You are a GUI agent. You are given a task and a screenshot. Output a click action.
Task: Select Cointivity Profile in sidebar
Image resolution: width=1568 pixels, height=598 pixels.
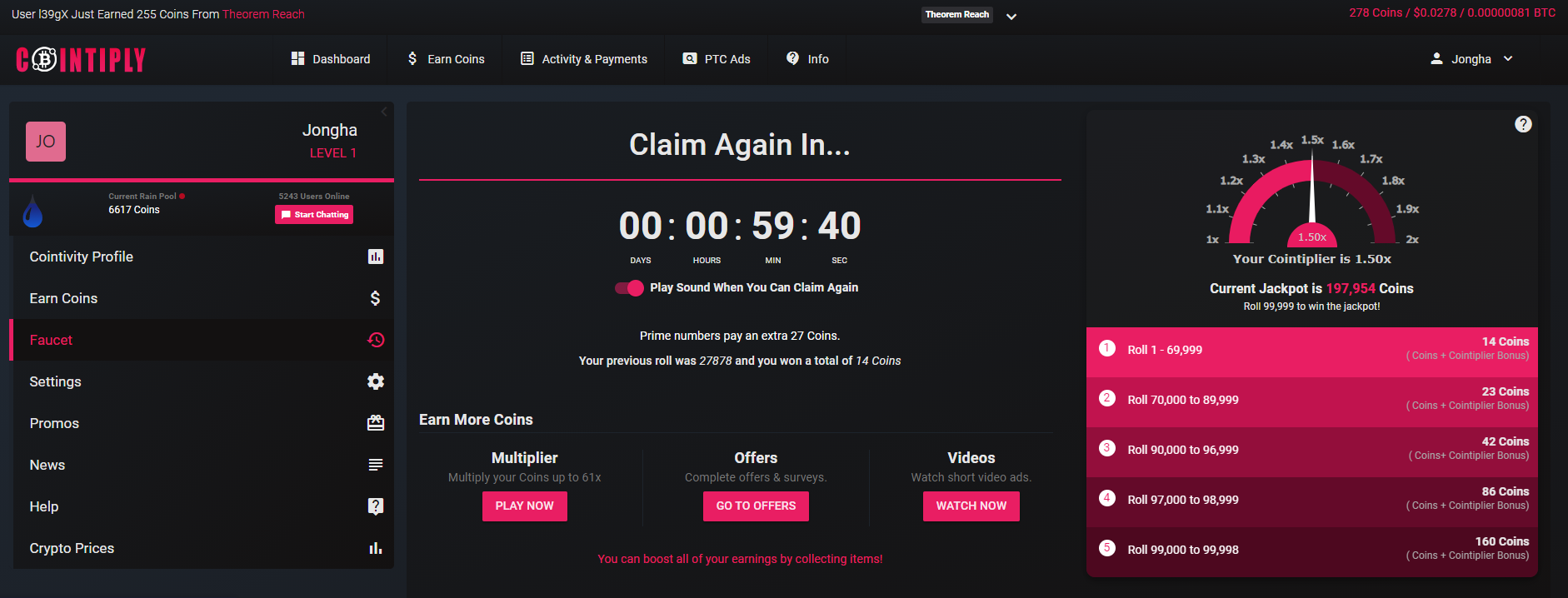click(202, 257)
